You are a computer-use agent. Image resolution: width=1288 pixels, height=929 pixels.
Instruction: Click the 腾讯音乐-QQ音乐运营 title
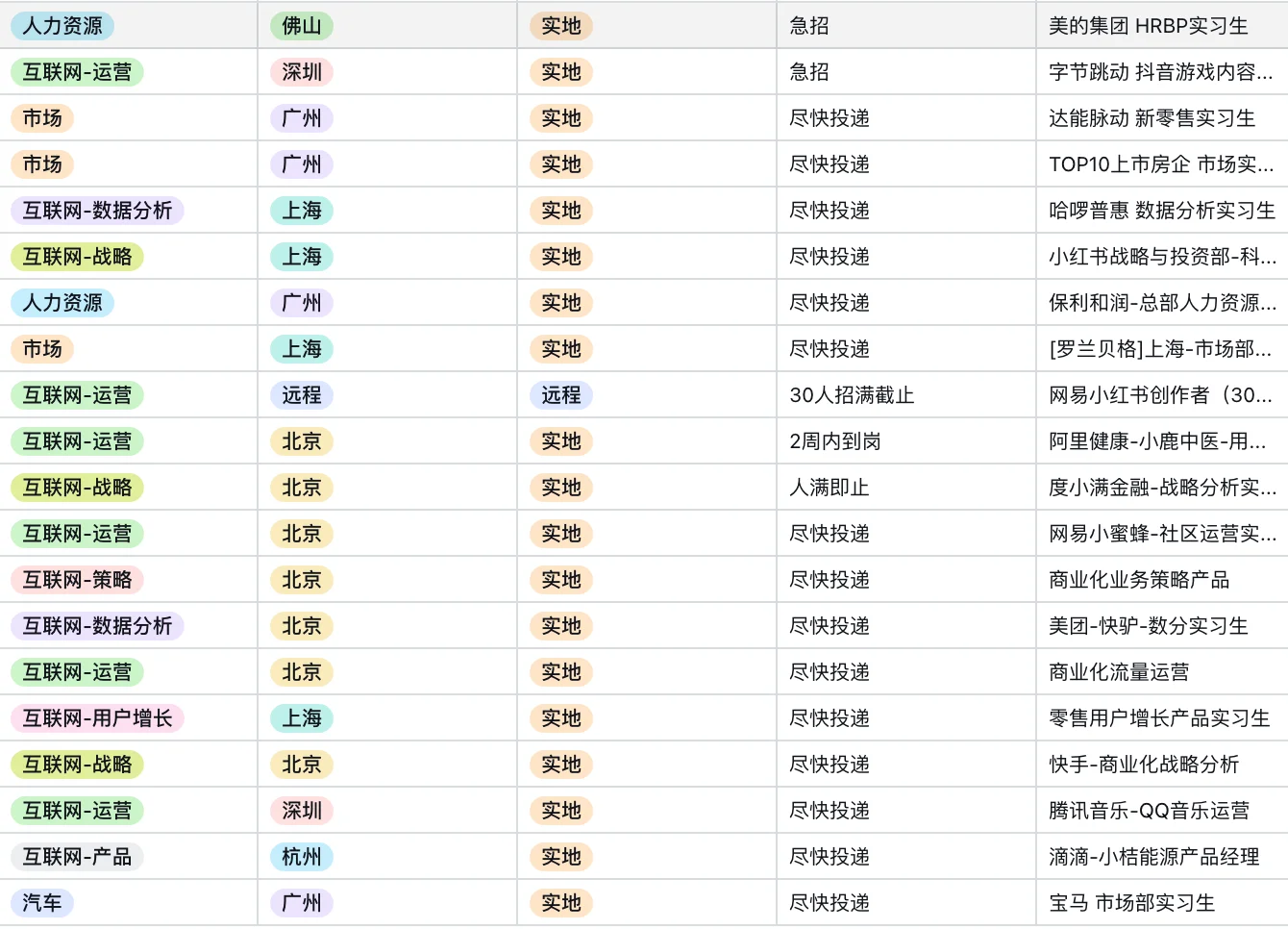pyautogui.click(x=1149, y=811)
